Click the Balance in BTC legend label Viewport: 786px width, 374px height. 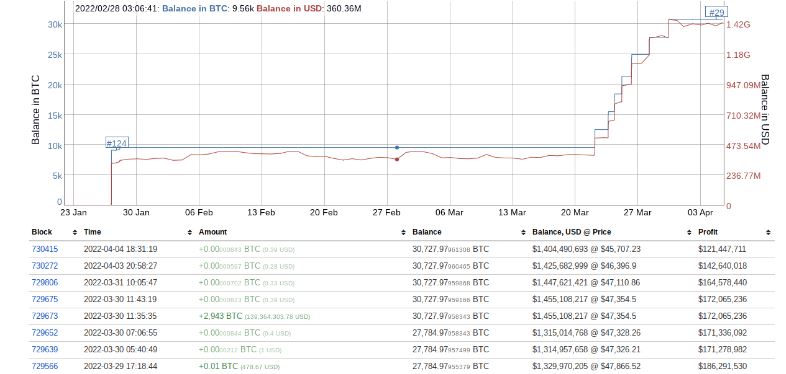[196, 9]
